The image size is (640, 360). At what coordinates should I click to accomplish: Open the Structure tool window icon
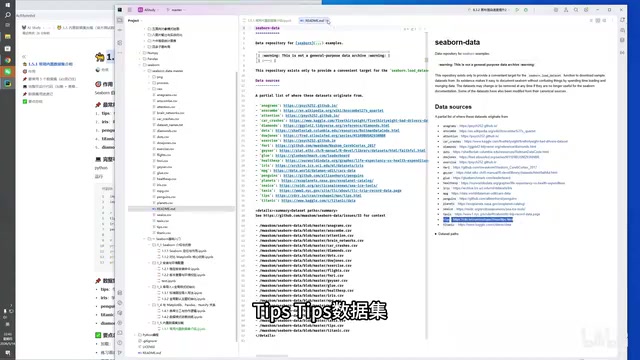120,42
